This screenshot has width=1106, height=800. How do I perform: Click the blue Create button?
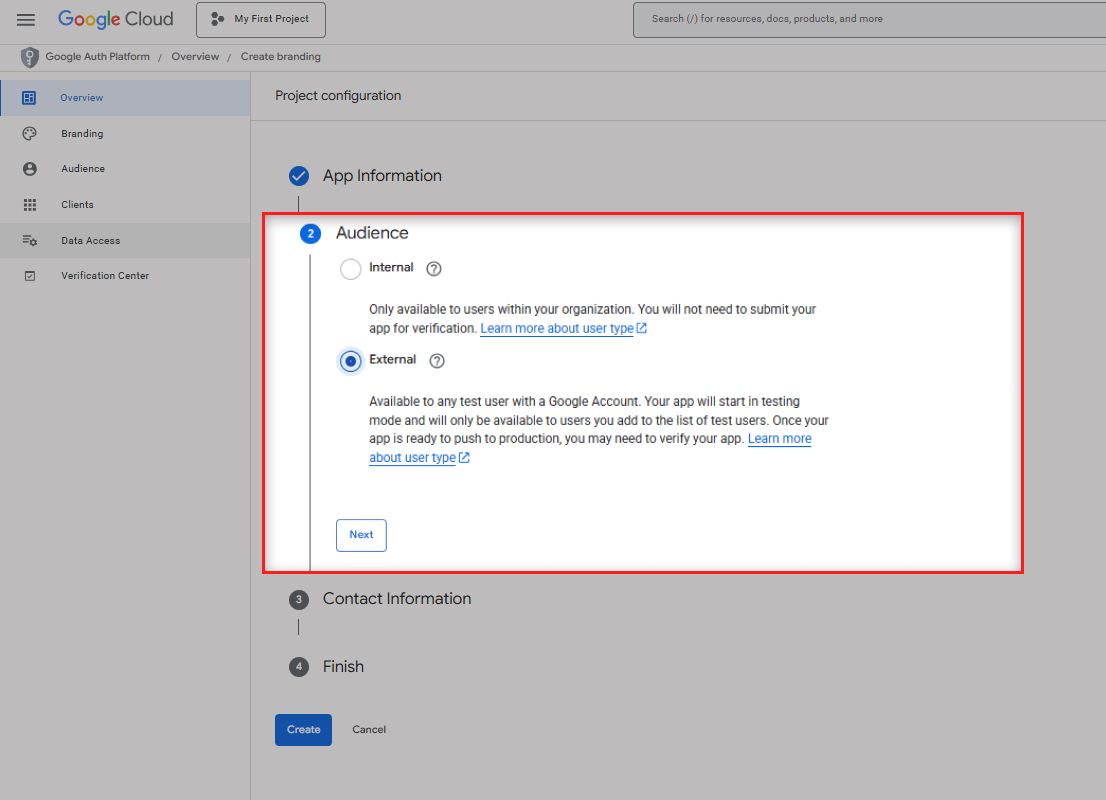(303, 730)
